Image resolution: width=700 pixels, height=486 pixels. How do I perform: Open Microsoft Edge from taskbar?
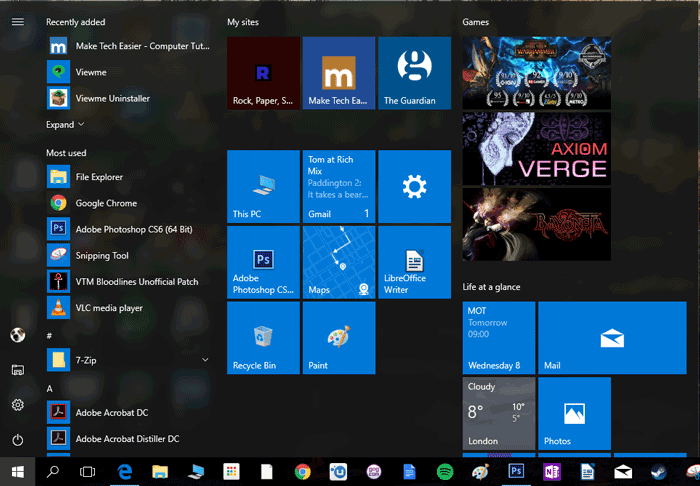tap(125, 472)
